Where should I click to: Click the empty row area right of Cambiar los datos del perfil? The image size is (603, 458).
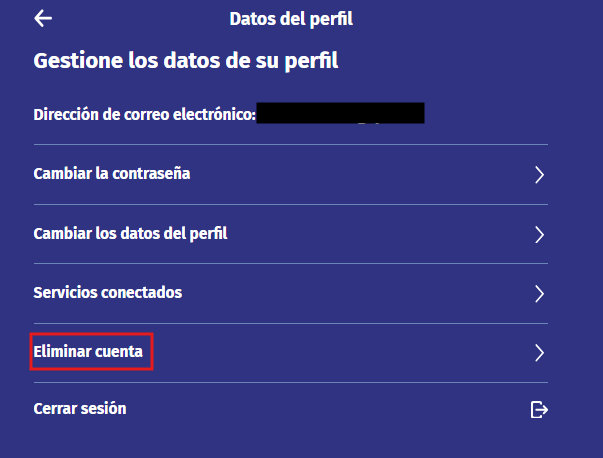coord(381,234)
